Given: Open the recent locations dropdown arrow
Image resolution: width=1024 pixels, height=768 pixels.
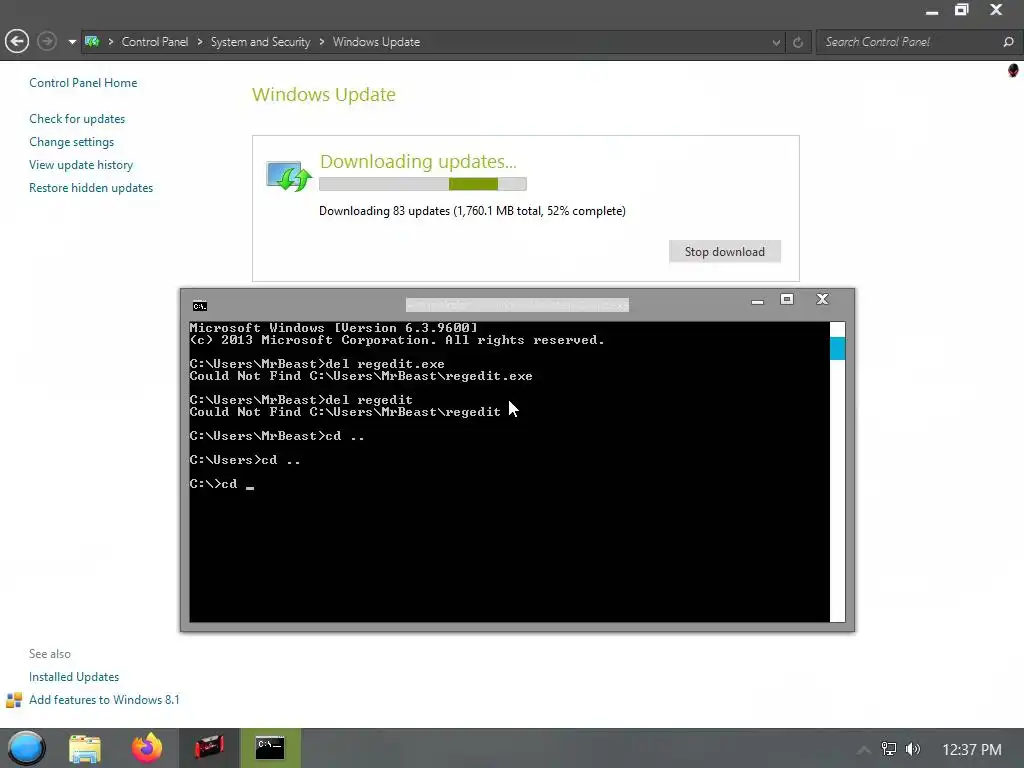Looking at the screenshot, I should coord(72,42).
